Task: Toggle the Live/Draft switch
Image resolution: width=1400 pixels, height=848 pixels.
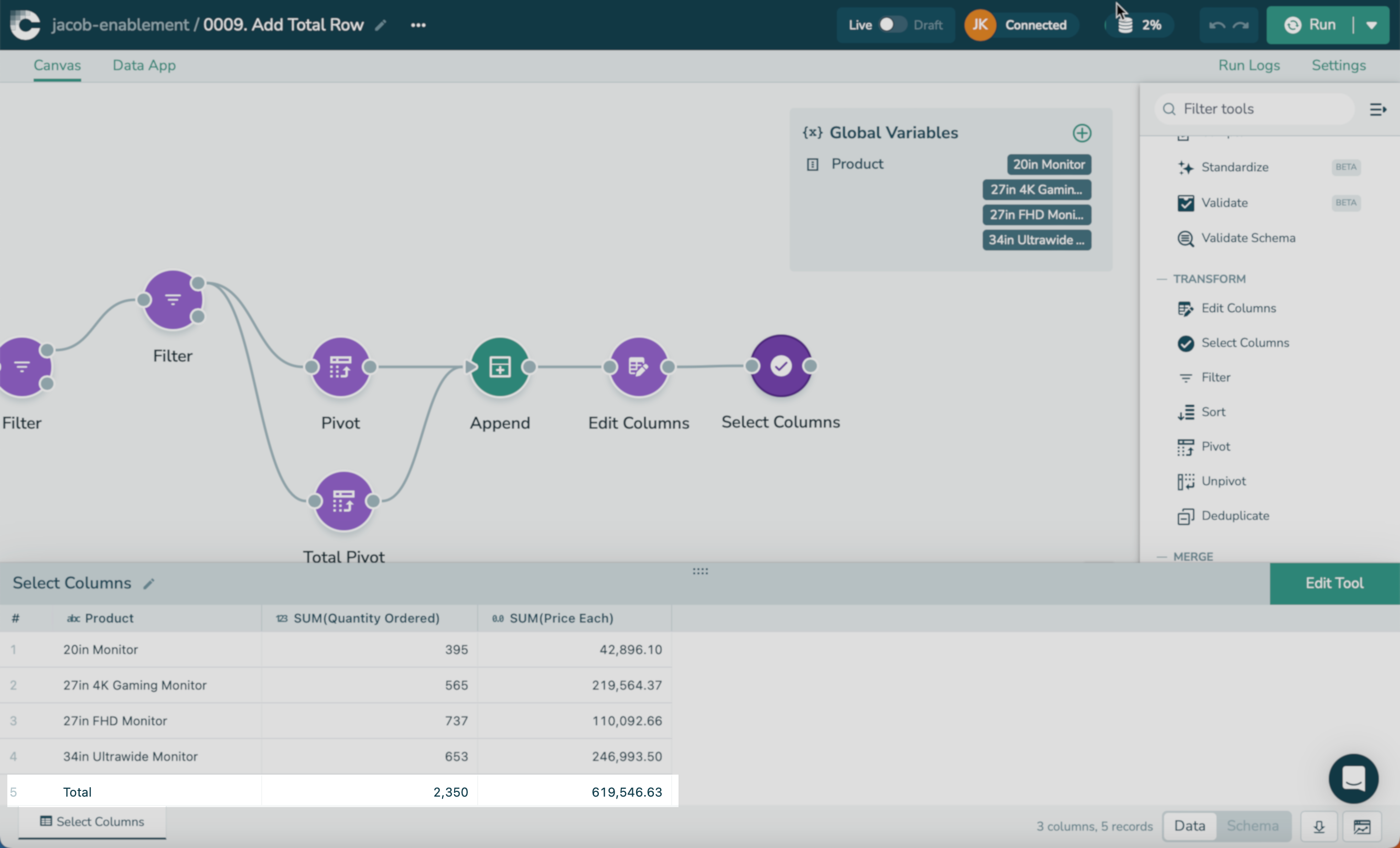Action: 891,25
